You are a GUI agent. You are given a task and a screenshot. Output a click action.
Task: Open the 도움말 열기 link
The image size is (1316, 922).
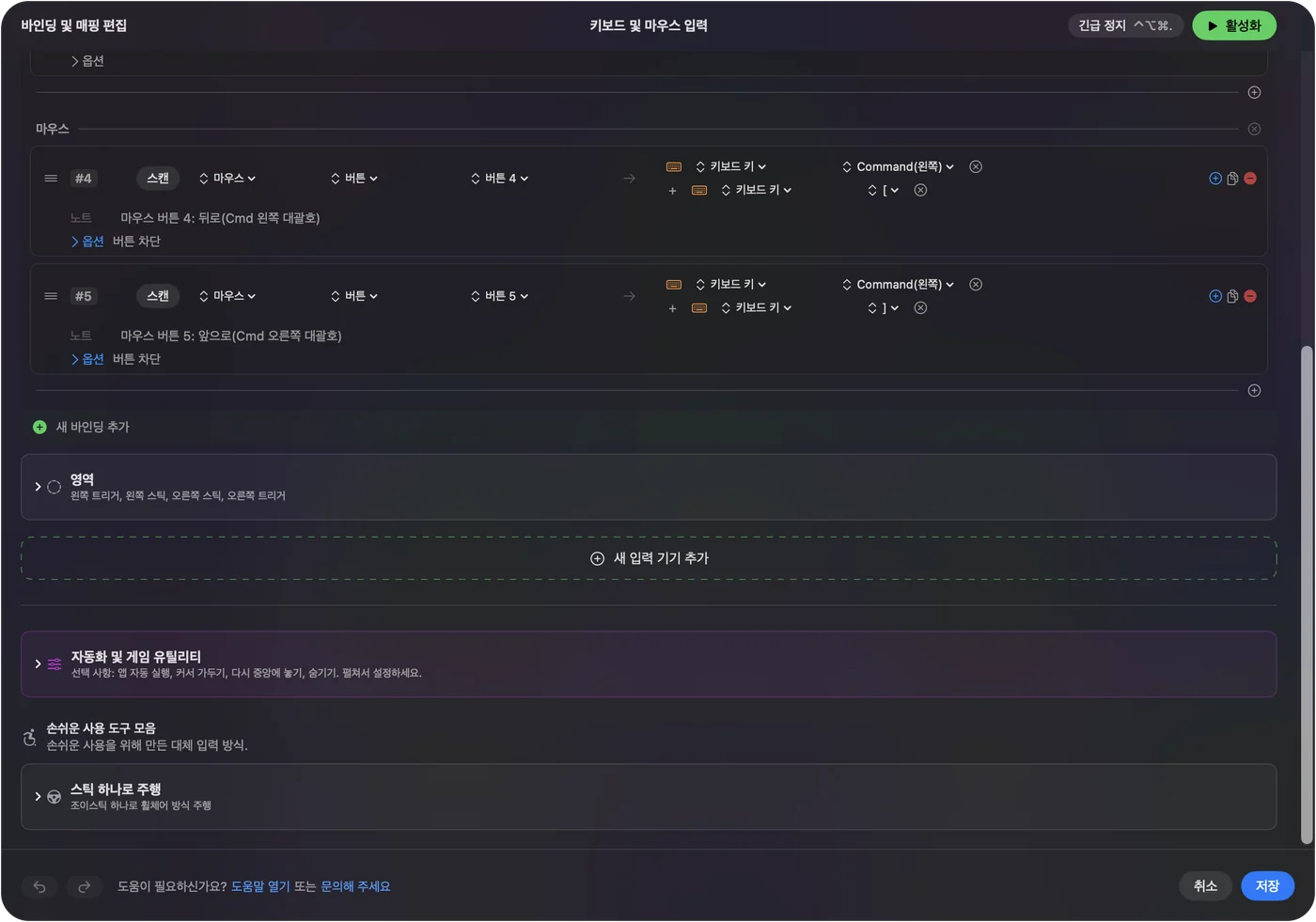pyautogui.click(x=260, y=886)
